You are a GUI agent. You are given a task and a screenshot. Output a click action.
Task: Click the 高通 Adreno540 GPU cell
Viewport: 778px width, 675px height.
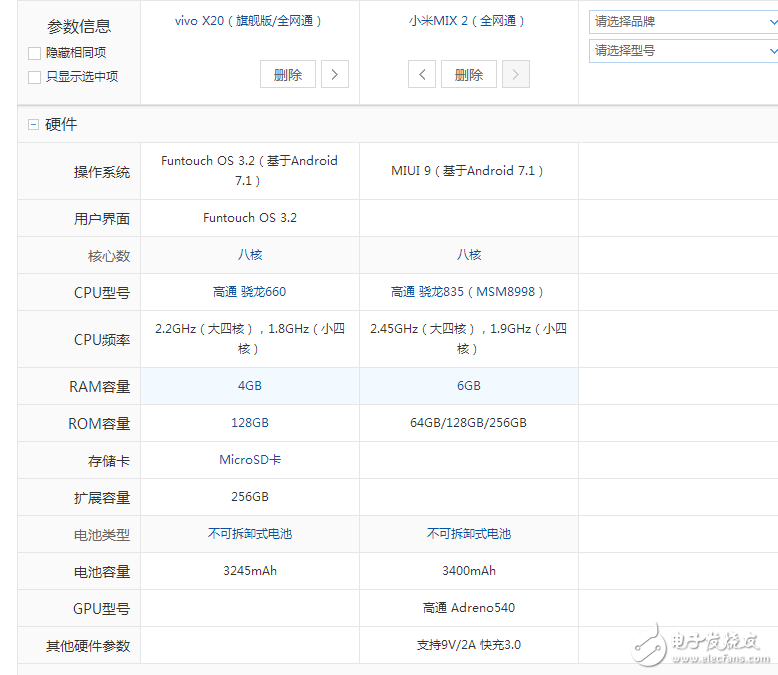(x=469, y=608)
